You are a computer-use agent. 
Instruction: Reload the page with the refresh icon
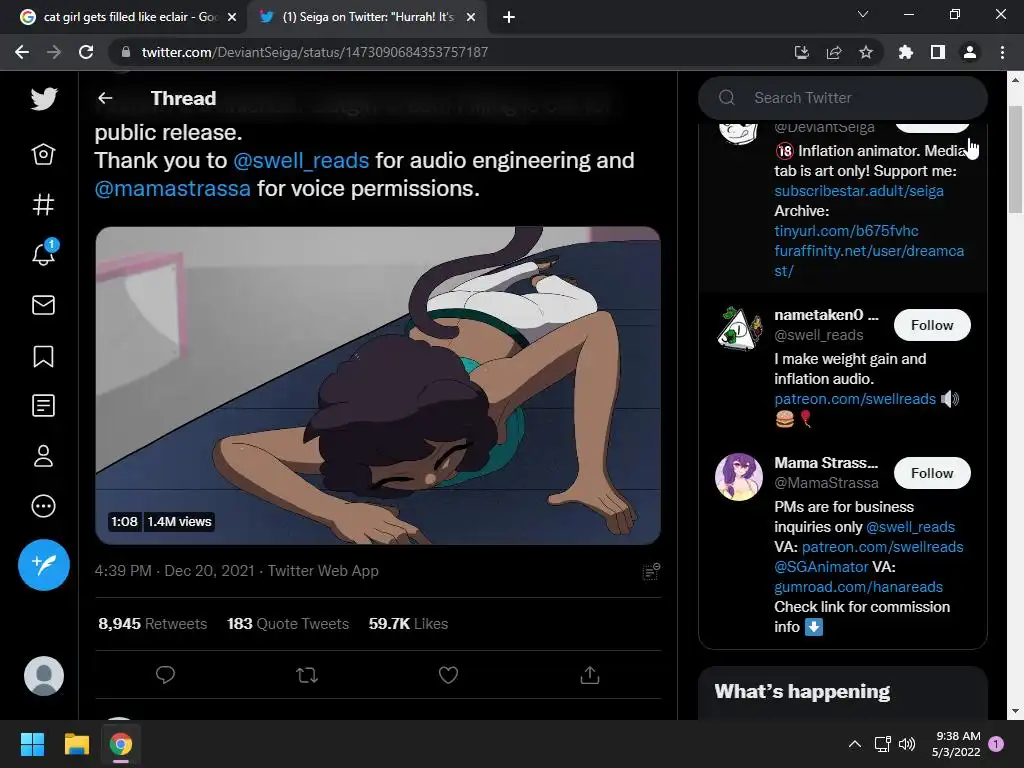86,52
